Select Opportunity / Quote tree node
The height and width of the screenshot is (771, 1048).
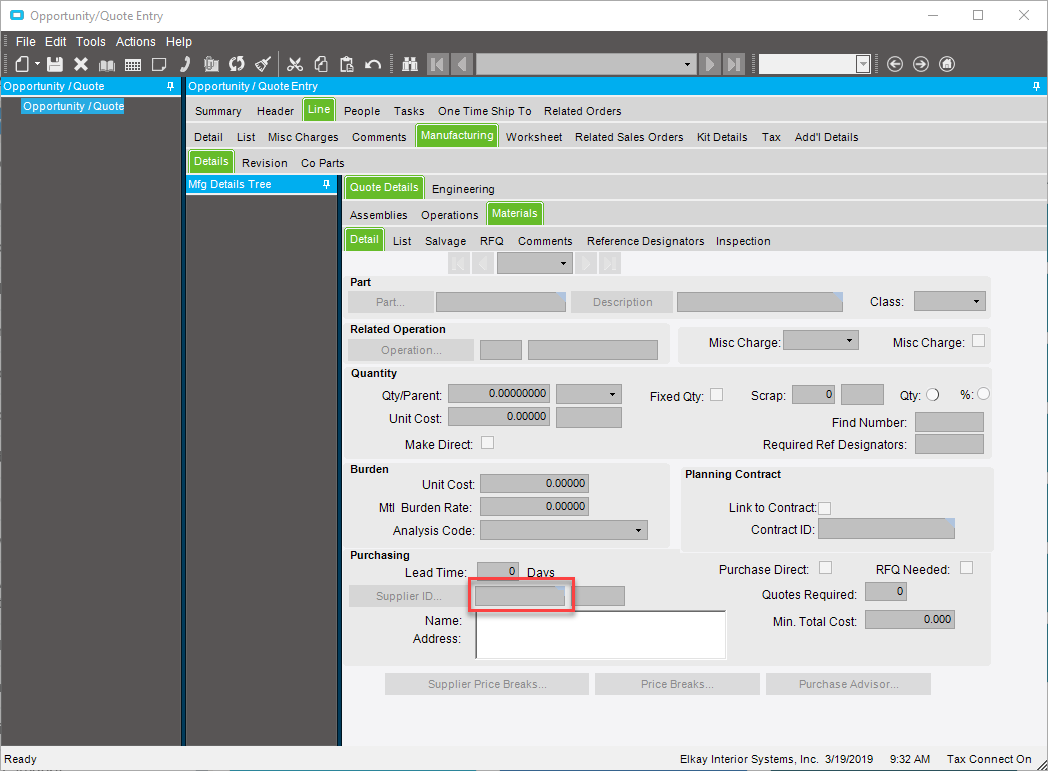click(74, 106)
